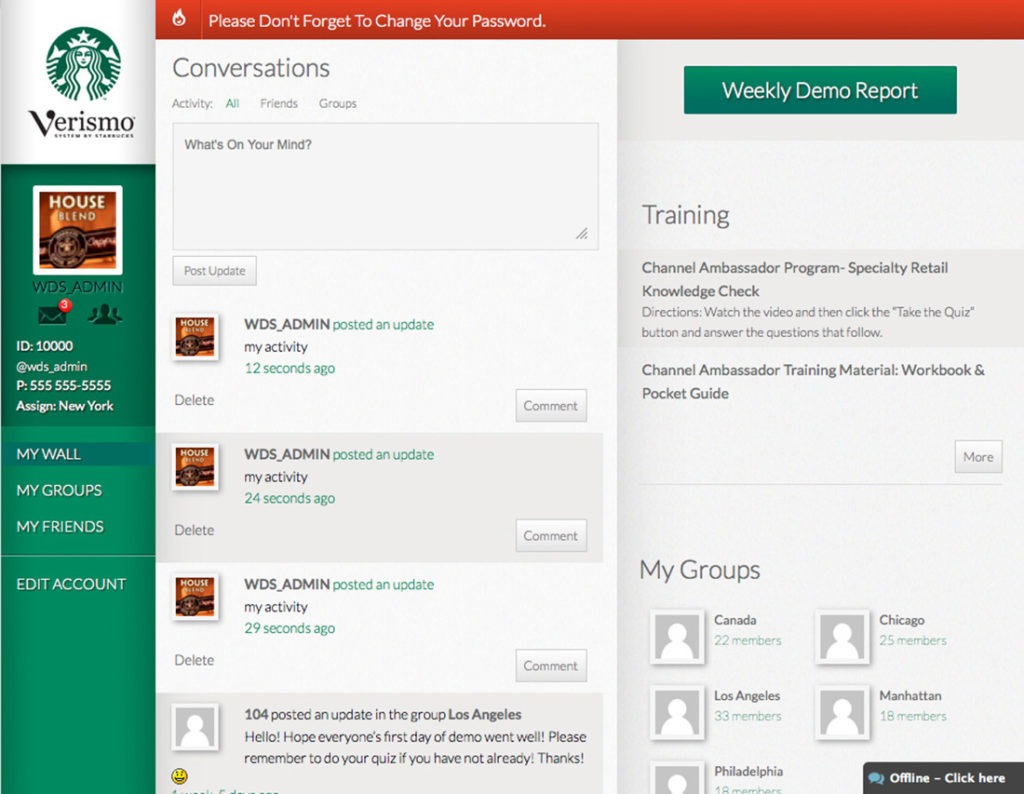Click the friends icon beside the envelope

(105, 314)
